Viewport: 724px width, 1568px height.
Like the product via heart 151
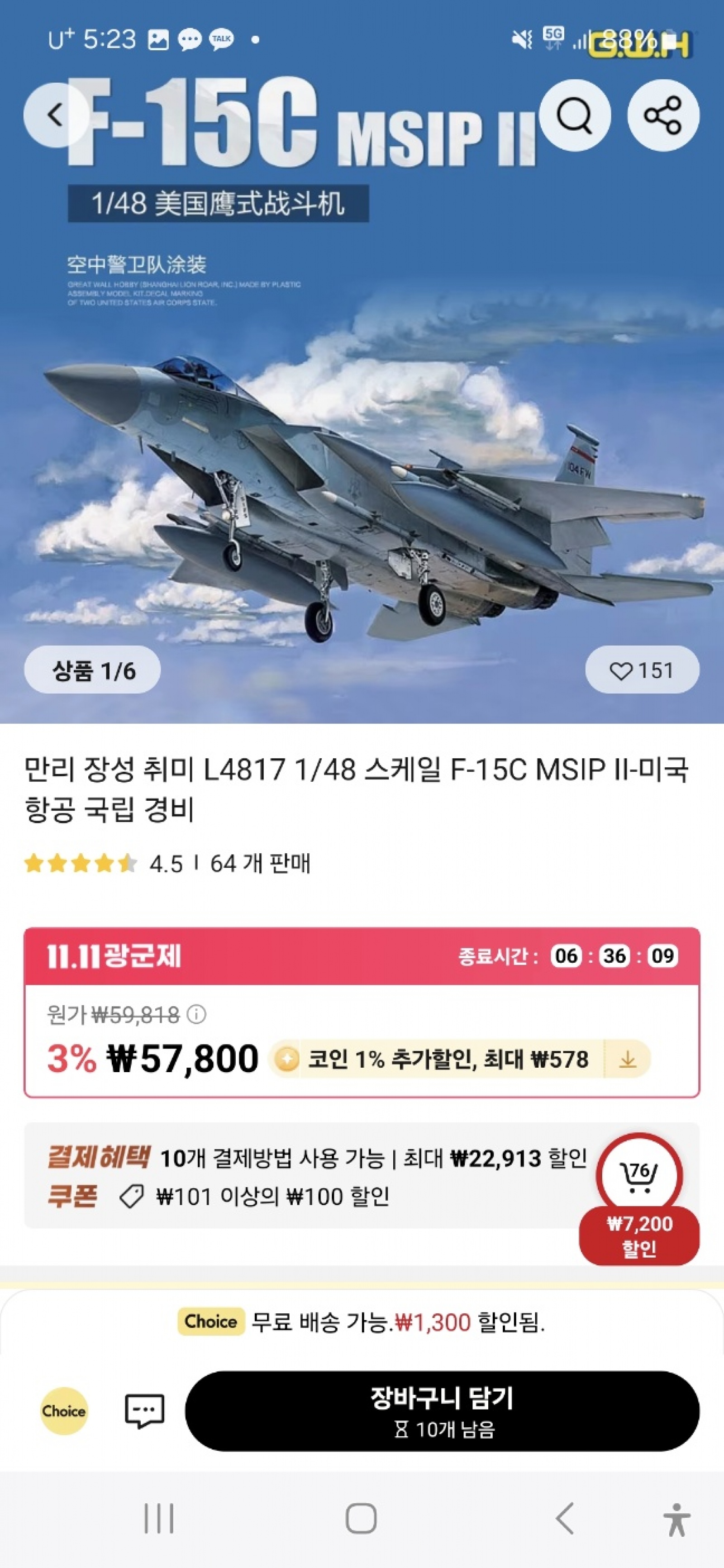pos(642,670)
